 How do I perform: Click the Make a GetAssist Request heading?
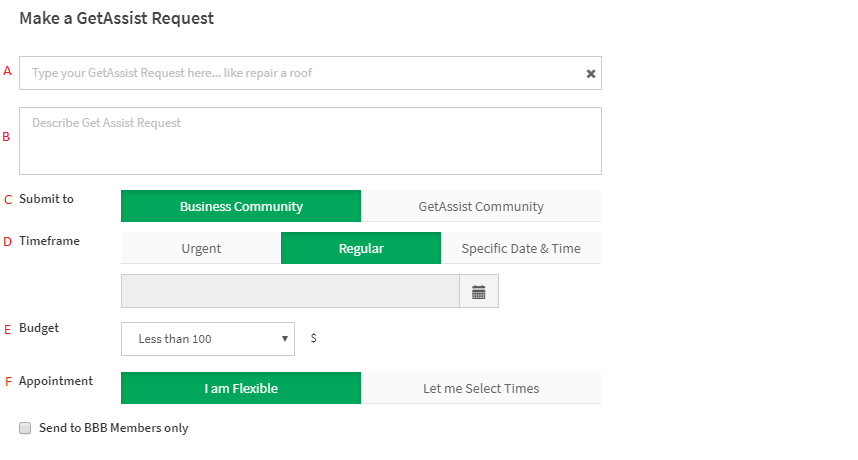(117, 19)
